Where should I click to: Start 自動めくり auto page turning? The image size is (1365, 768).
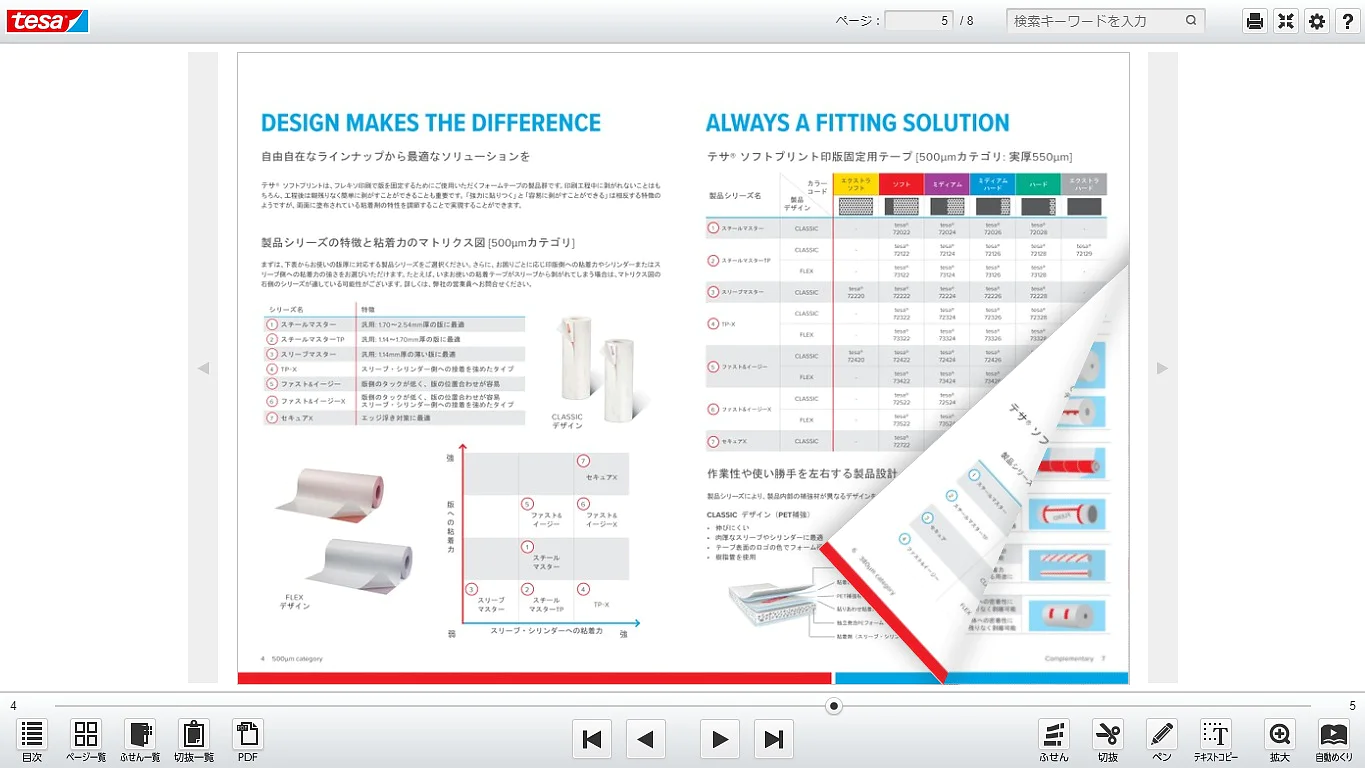click(1334, 740)
